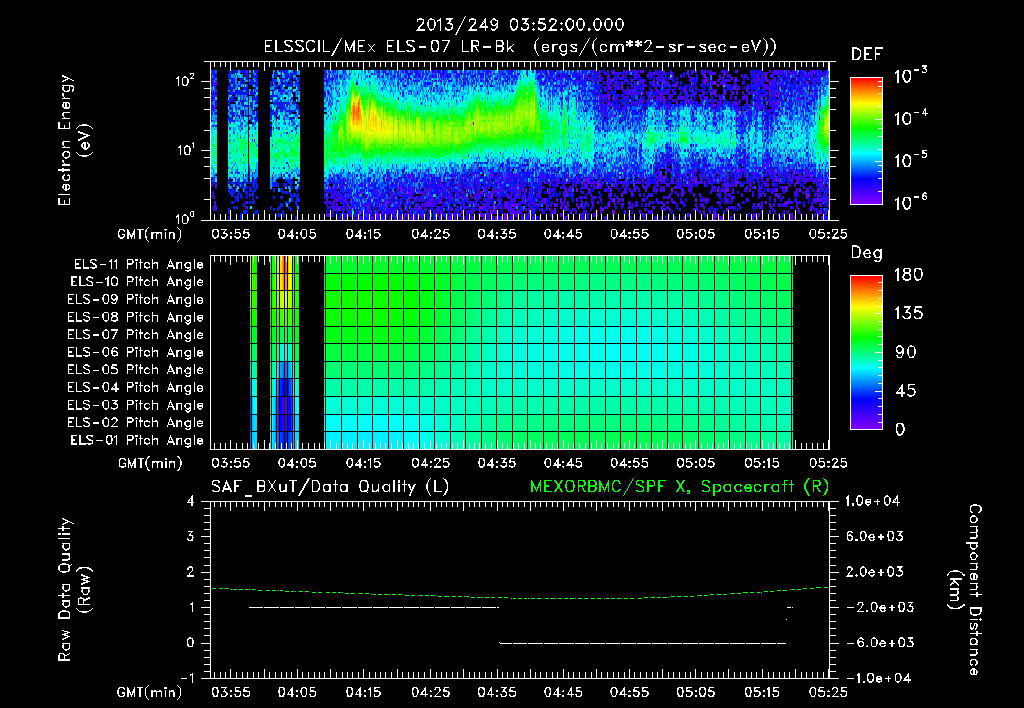Click the Component Distance (km) axis label

click(966, 590)
